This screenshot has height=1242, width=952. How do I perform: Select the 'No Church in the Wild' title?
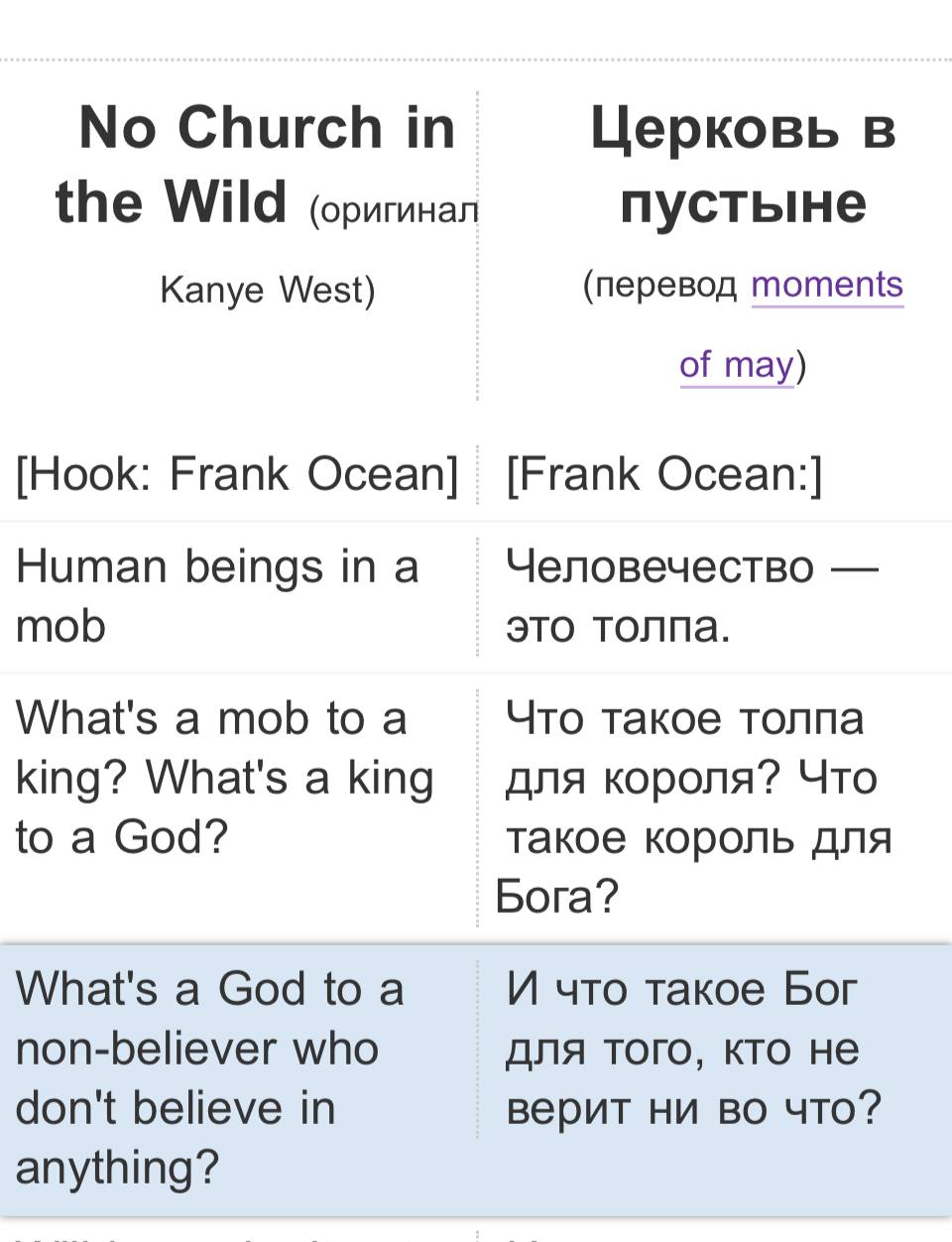[x=256, y=165]
